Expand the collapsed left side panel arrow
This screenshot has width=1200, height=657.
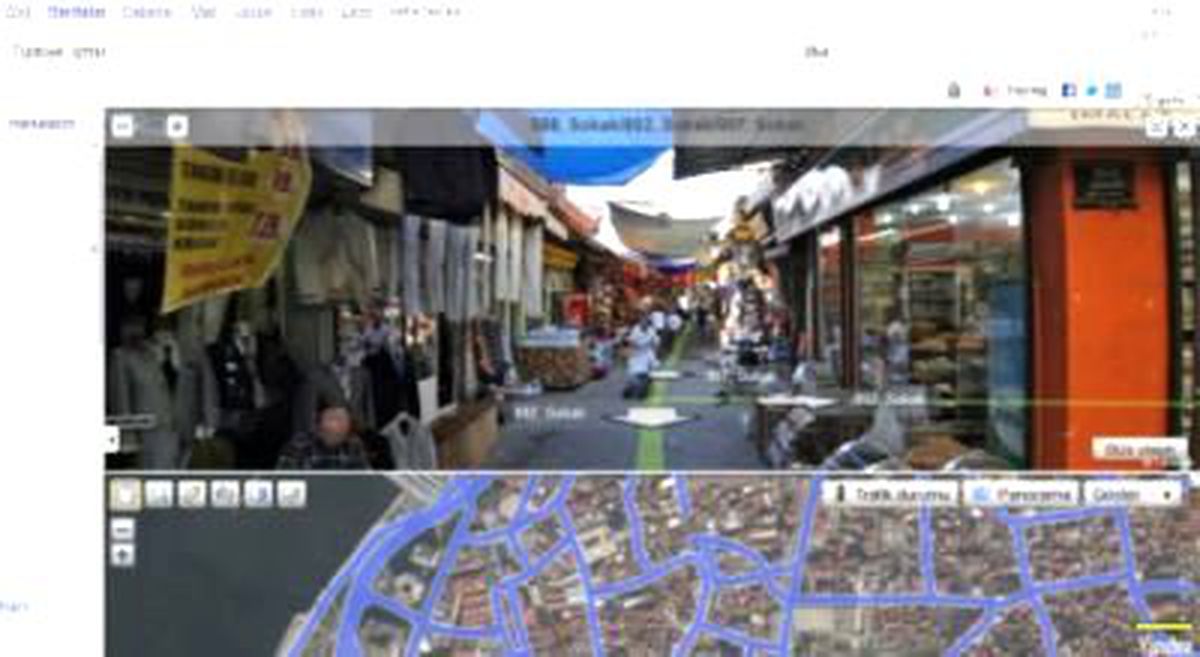point(110,438)
